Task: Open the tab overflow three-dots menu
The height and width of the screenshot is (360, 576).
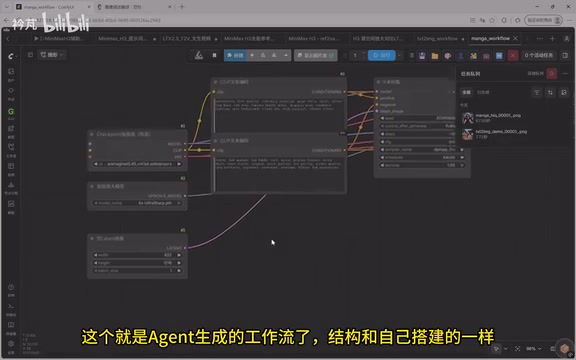Action: (x=539, y=39)
